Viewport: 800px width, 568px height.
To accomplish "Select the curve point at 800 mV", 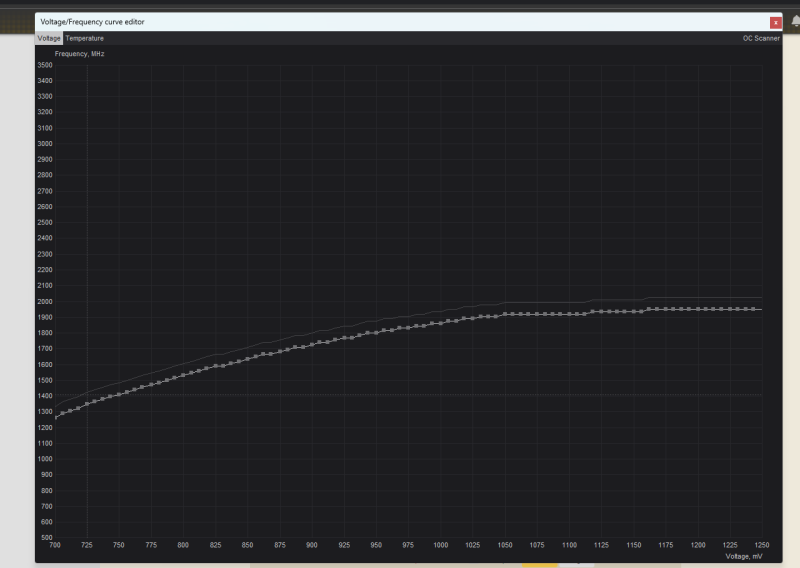I will [x=183, y=375].
